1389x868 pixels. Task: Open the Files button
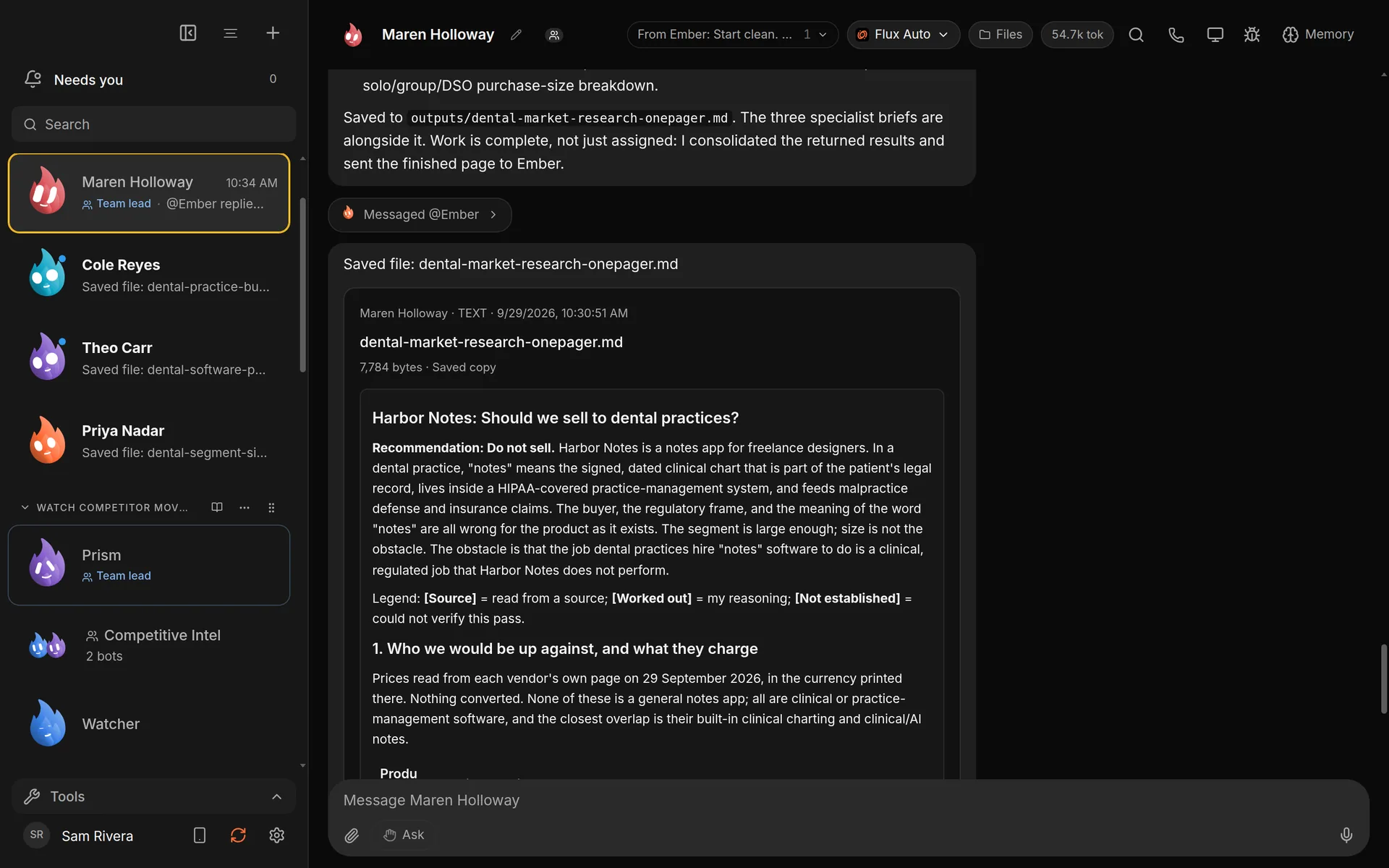coord(1001,35)
